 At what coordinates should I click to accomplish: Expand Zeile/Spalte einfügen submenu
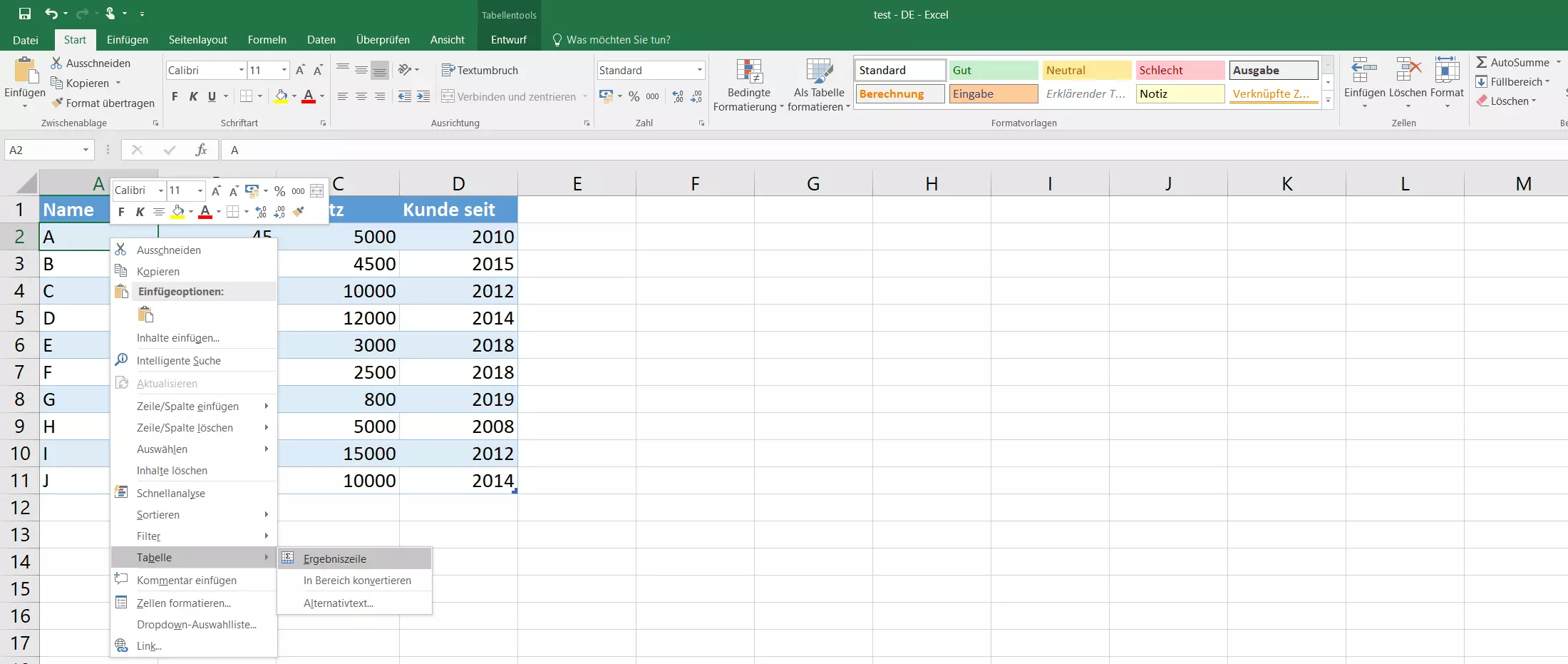pos(194,406)
